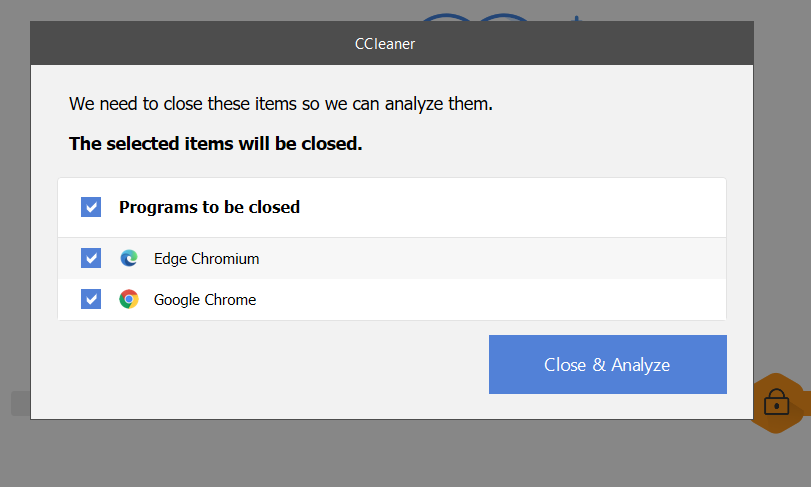Click the bold "The selected items will be closed." text
Image resolution: width=811 pixels, height=487 pixels.
(x=215, y=143)
